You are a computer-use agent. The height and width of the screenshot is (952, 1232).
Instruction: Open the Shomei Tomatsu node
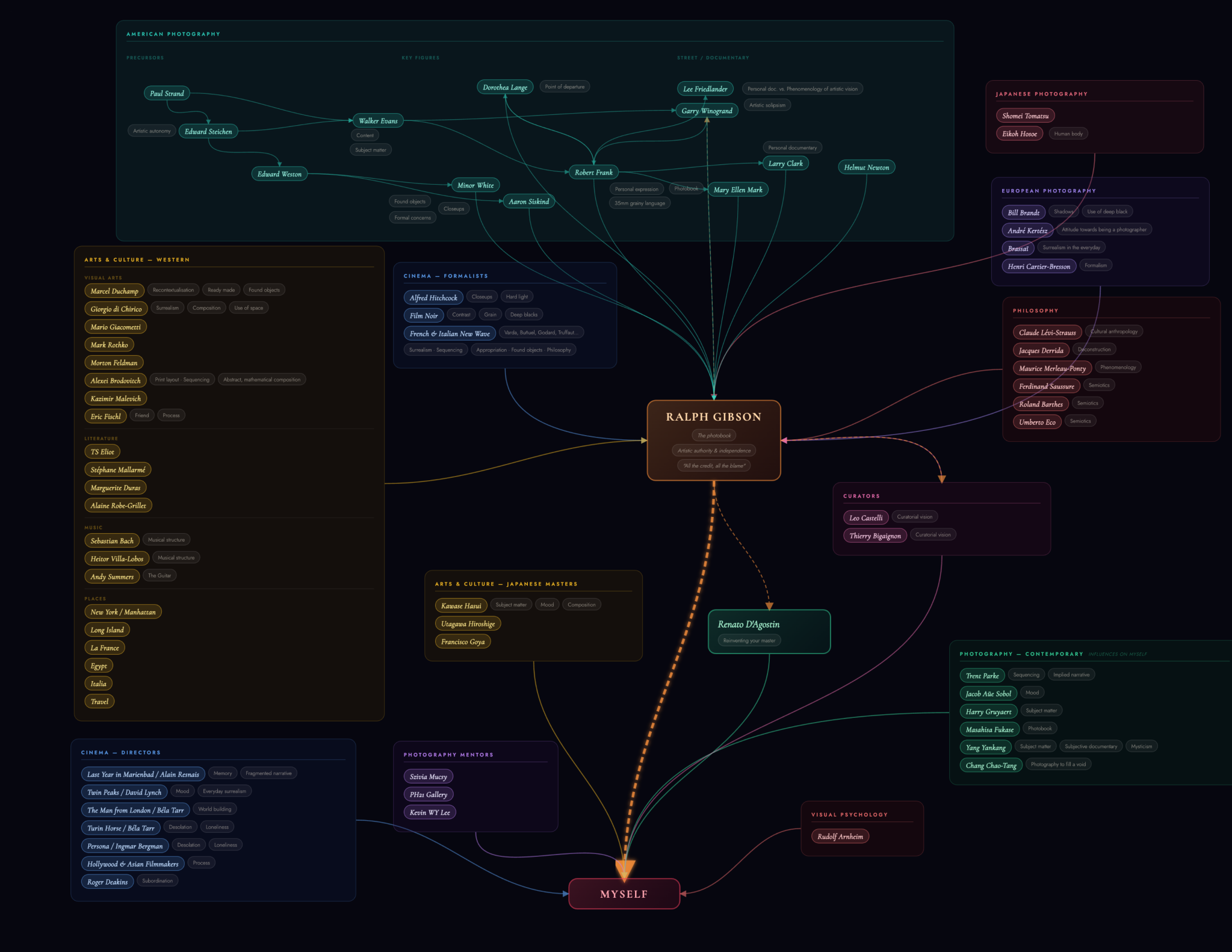coord(1025,115)
